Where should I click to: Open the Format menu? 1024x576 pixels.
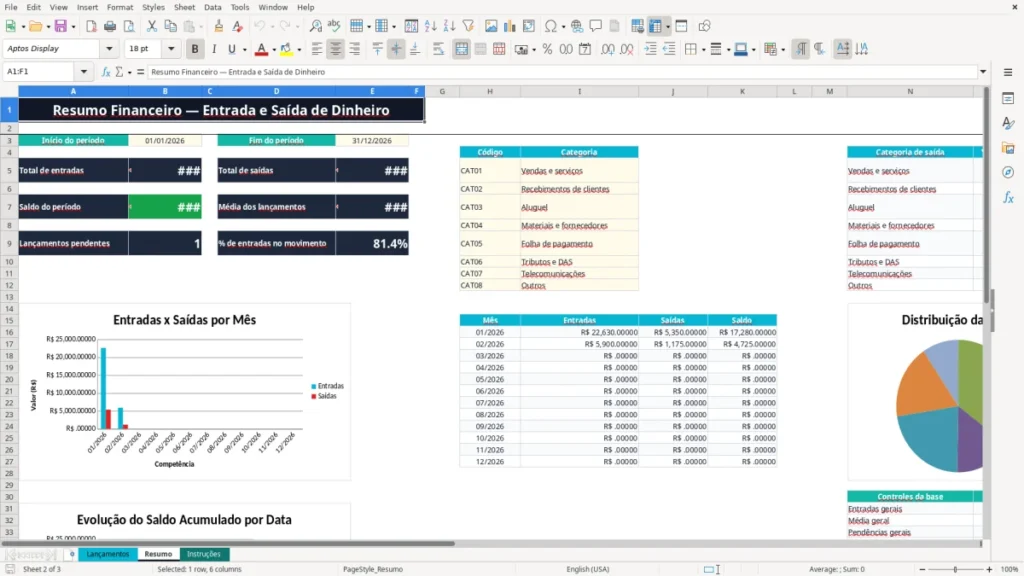pyautogui.click(x=120, y=7)
